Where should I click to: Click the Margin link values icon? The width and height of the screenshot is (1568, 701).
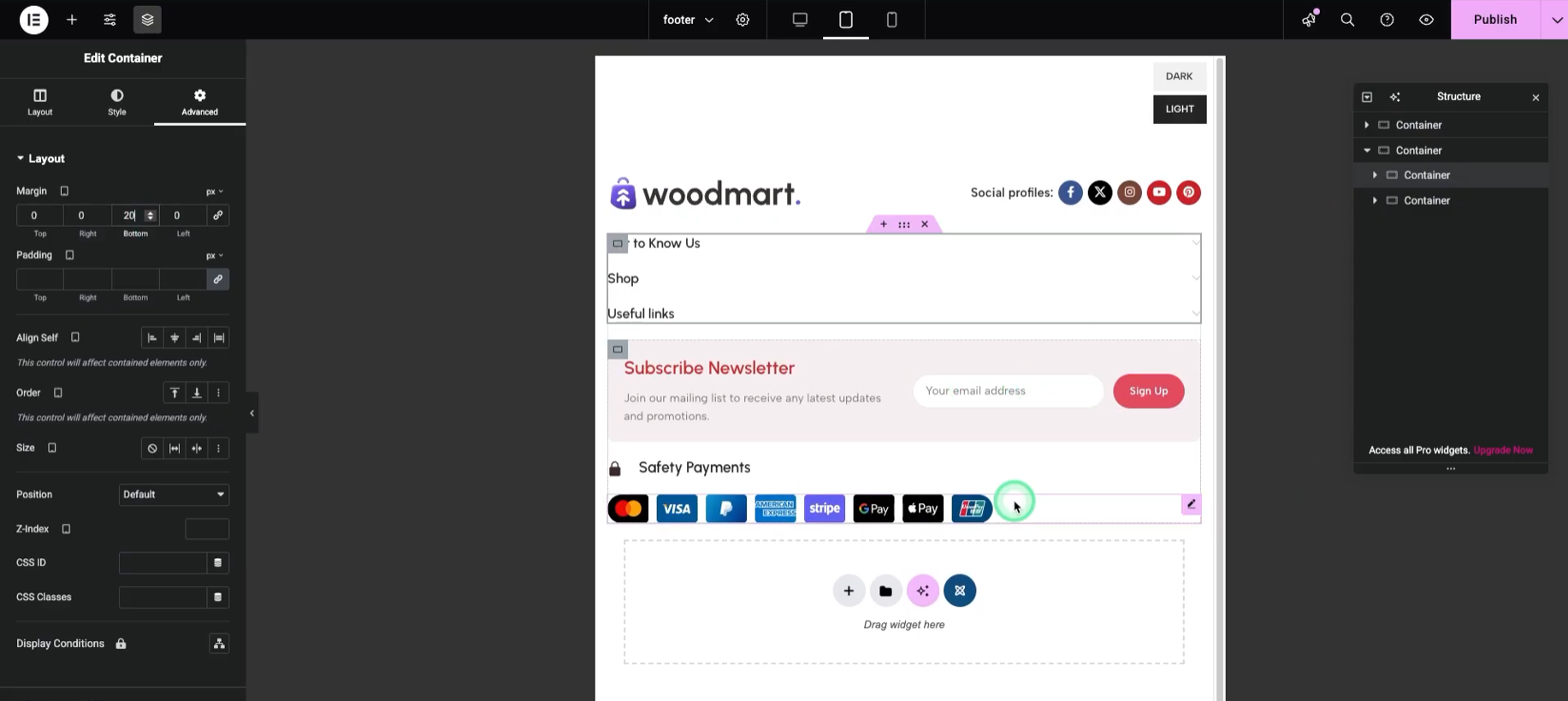click(x=218, y=216)
